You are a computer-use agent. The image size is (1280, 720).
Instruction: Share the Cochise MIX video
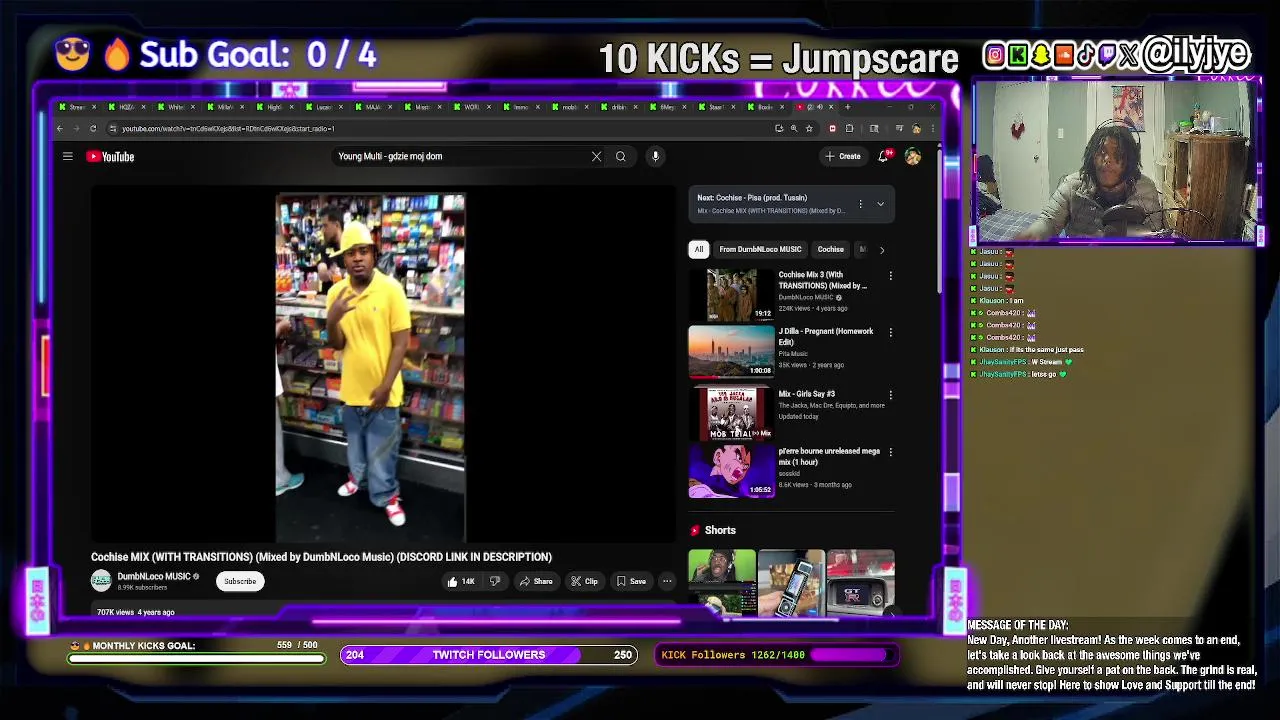coord(536,581)
